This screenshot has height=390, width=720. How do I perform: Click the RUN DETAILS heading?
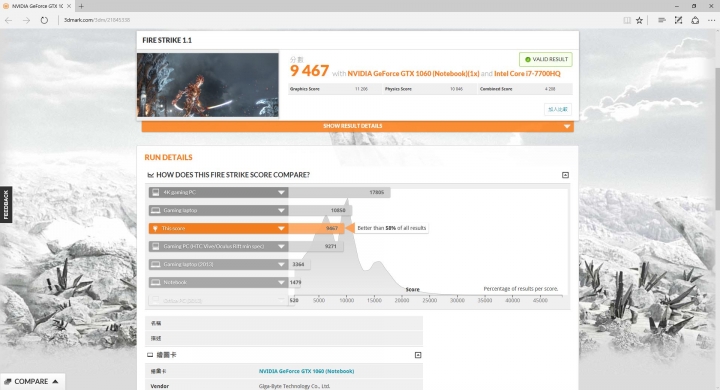point(169,158)
